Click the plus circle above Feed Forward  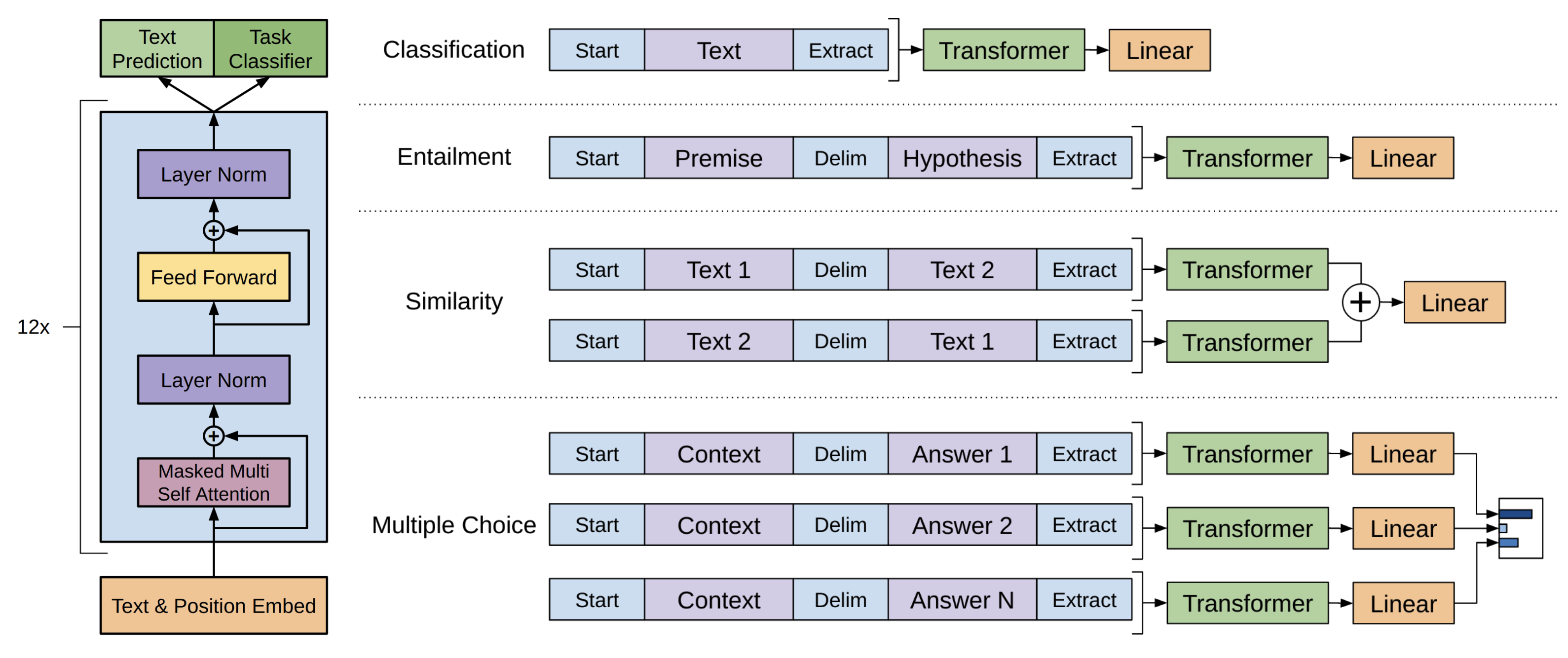point(214,231)
